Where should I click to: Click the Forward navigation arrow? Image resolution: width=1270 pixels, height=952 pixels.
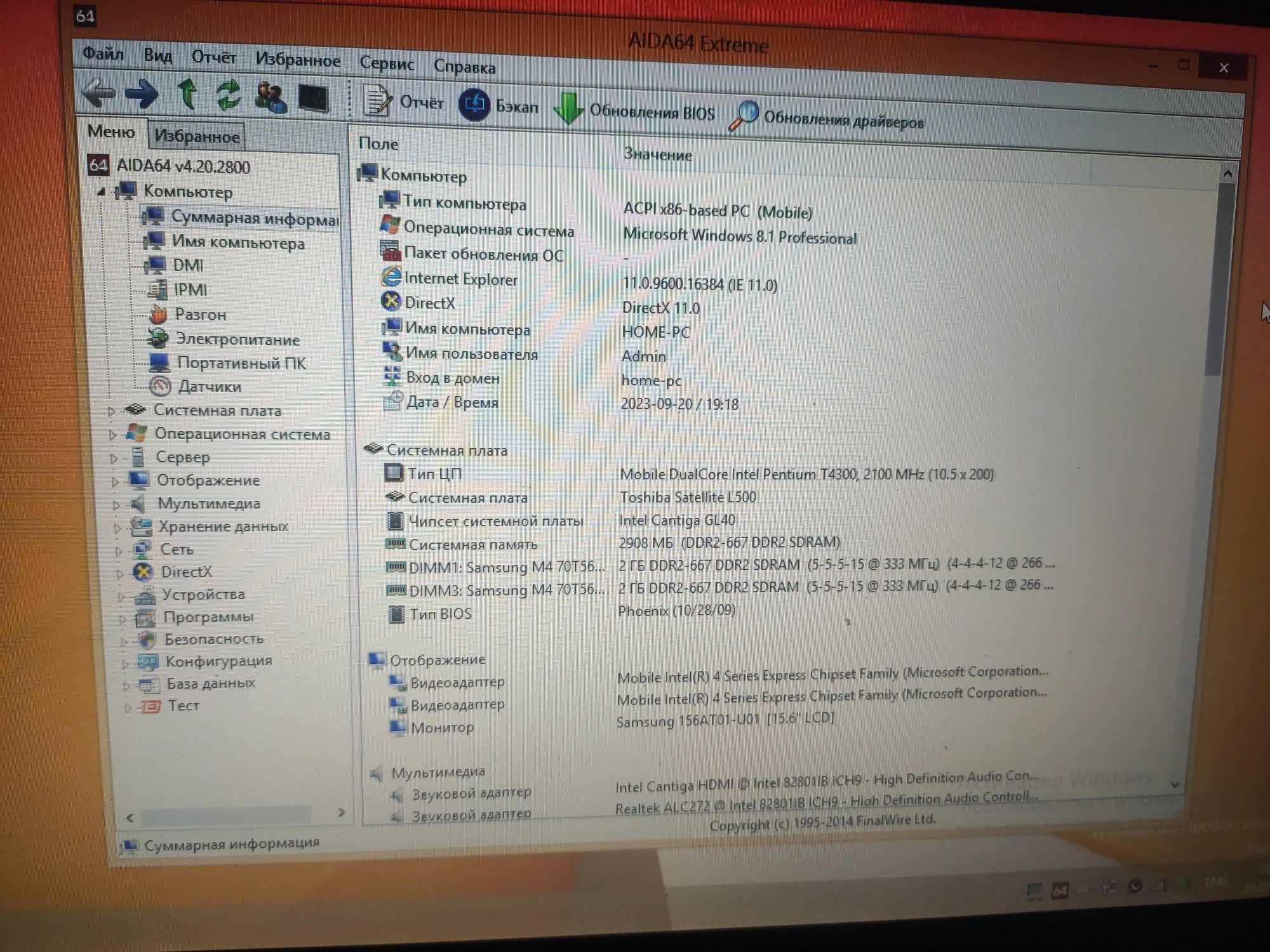pyautogui.click(x=142, y=95)
